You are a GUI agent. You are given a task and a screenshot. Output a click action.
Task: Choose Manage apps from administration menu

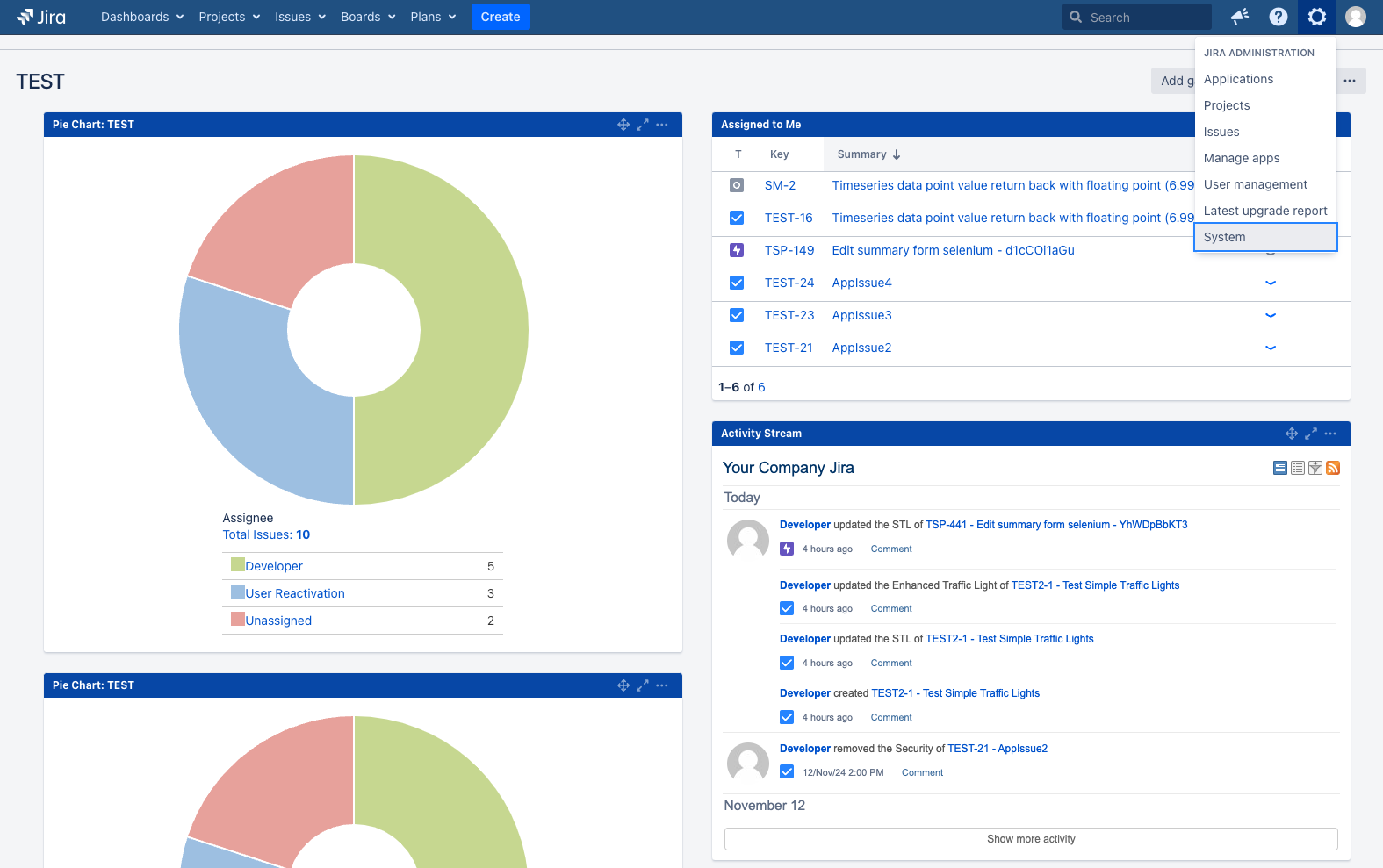[1242, 158]
